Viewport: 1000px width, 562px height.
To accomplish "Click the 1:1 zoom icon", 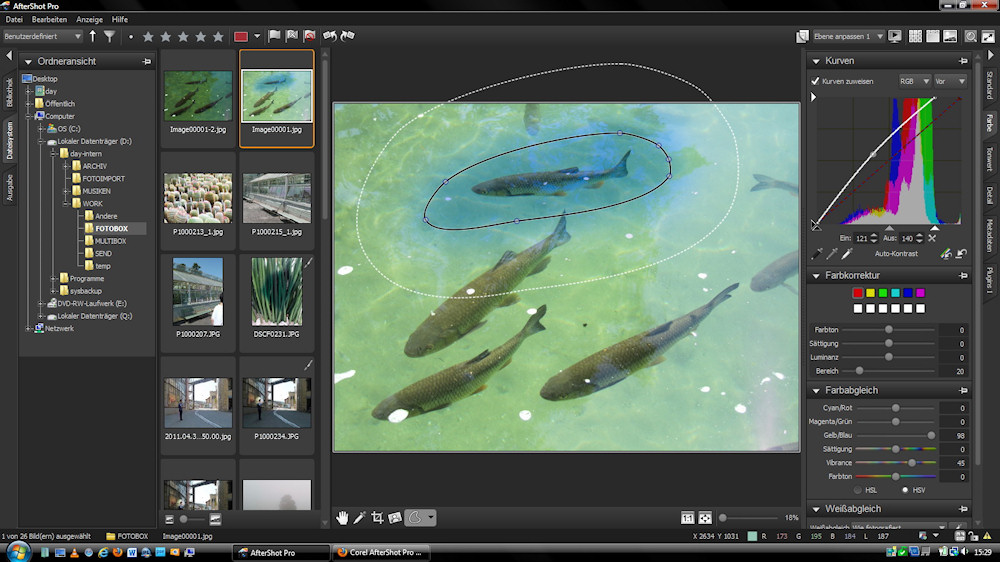I will [x=687, y=518].
